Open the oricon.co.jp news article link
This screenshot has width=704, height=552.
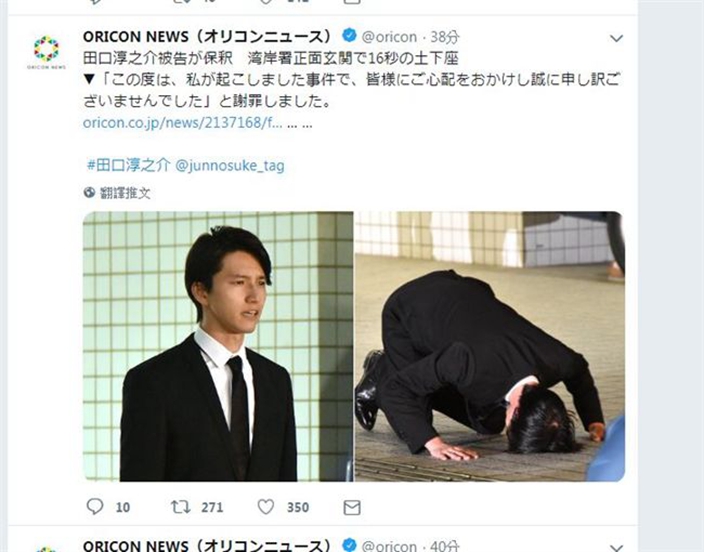point(182,123)
